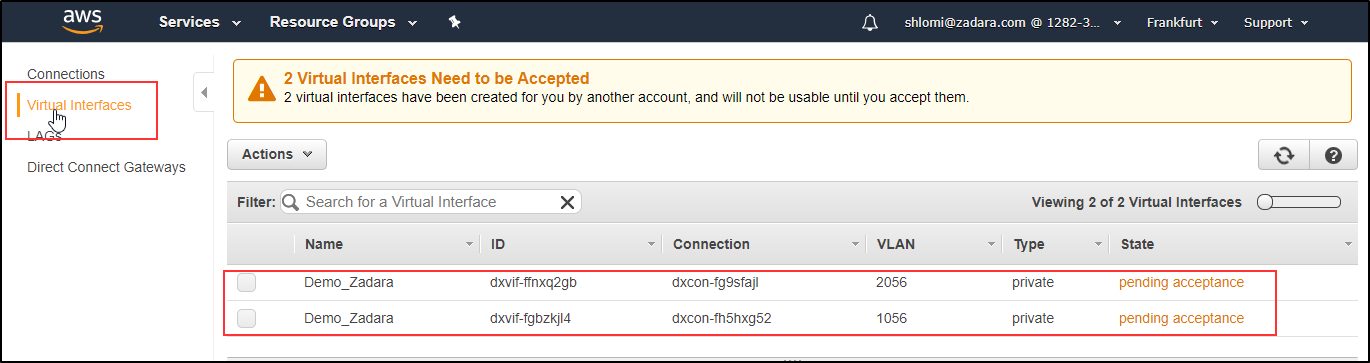Clear the filter with the X icon
Image resolution: width=1370 pixels, height=363 pixels.
(x=567, y=202)
